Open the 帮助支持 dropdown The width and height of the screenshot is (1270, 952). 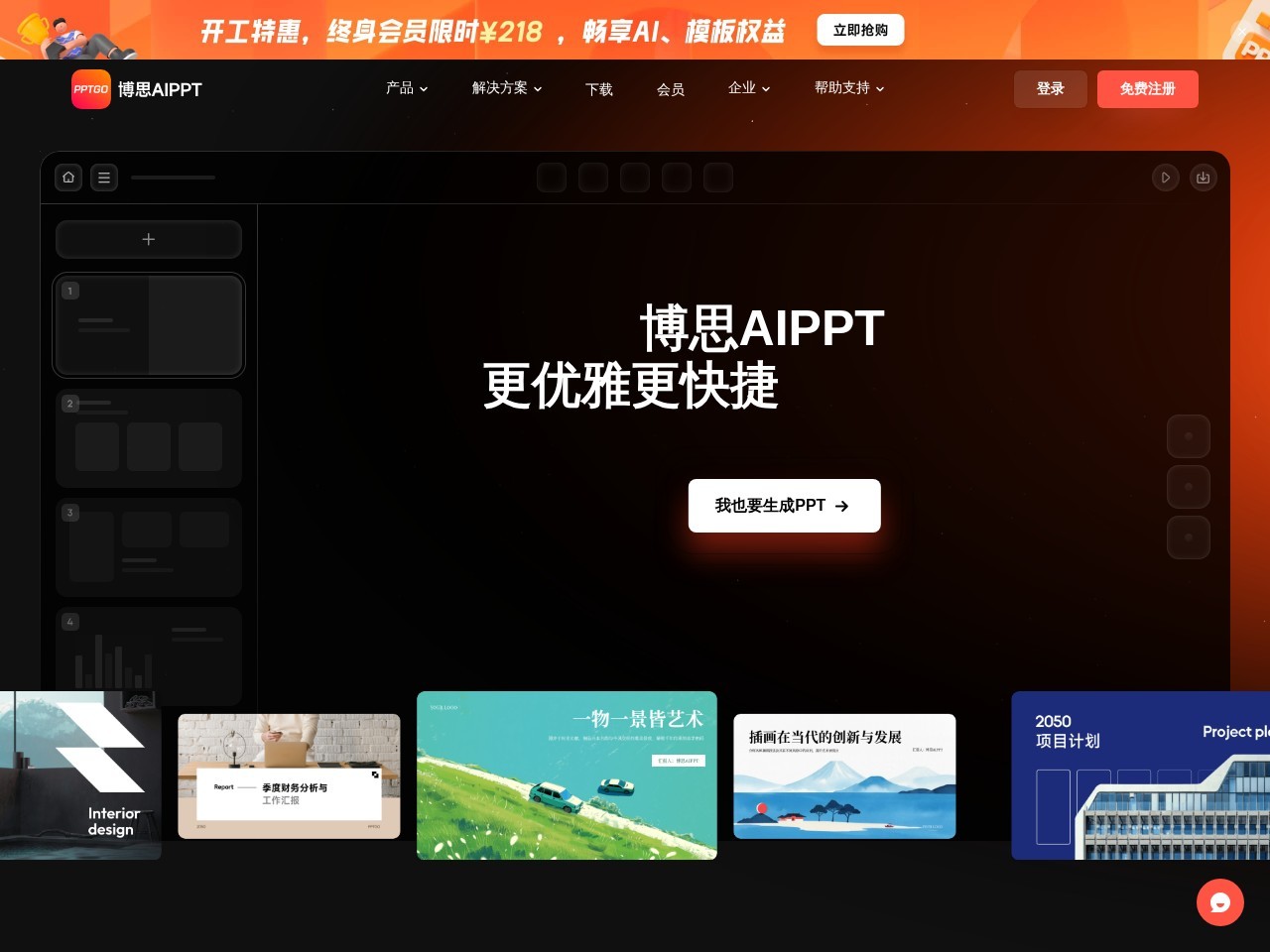point(848,88)
